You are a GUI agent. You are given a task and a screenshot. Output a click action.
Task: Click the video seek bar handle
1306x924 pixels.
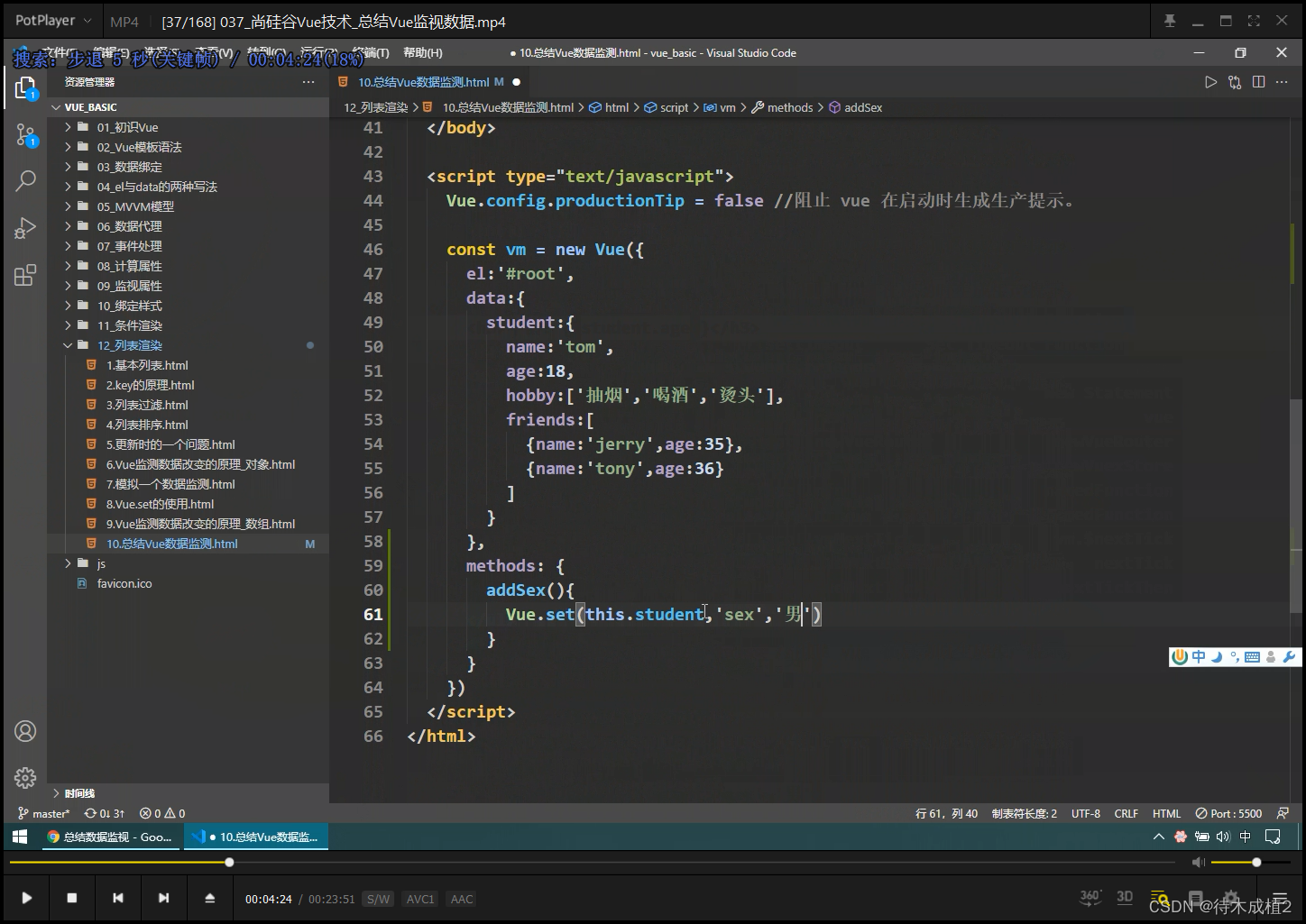(229, 863)
